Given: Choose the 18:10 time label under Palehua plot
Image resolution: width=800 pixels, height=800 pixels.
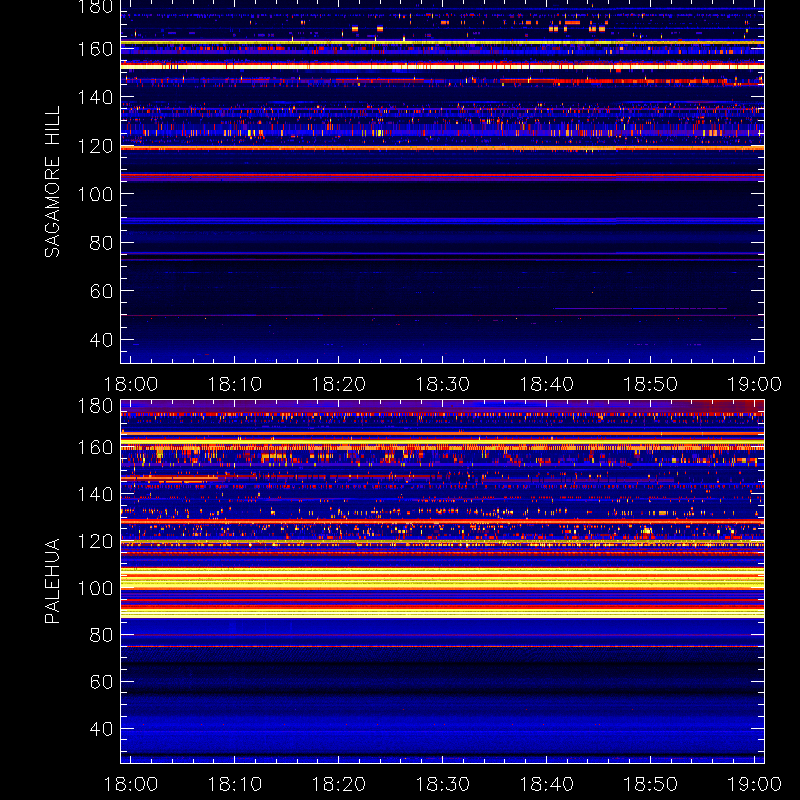Looking at the screenshot, I should 234,784.
